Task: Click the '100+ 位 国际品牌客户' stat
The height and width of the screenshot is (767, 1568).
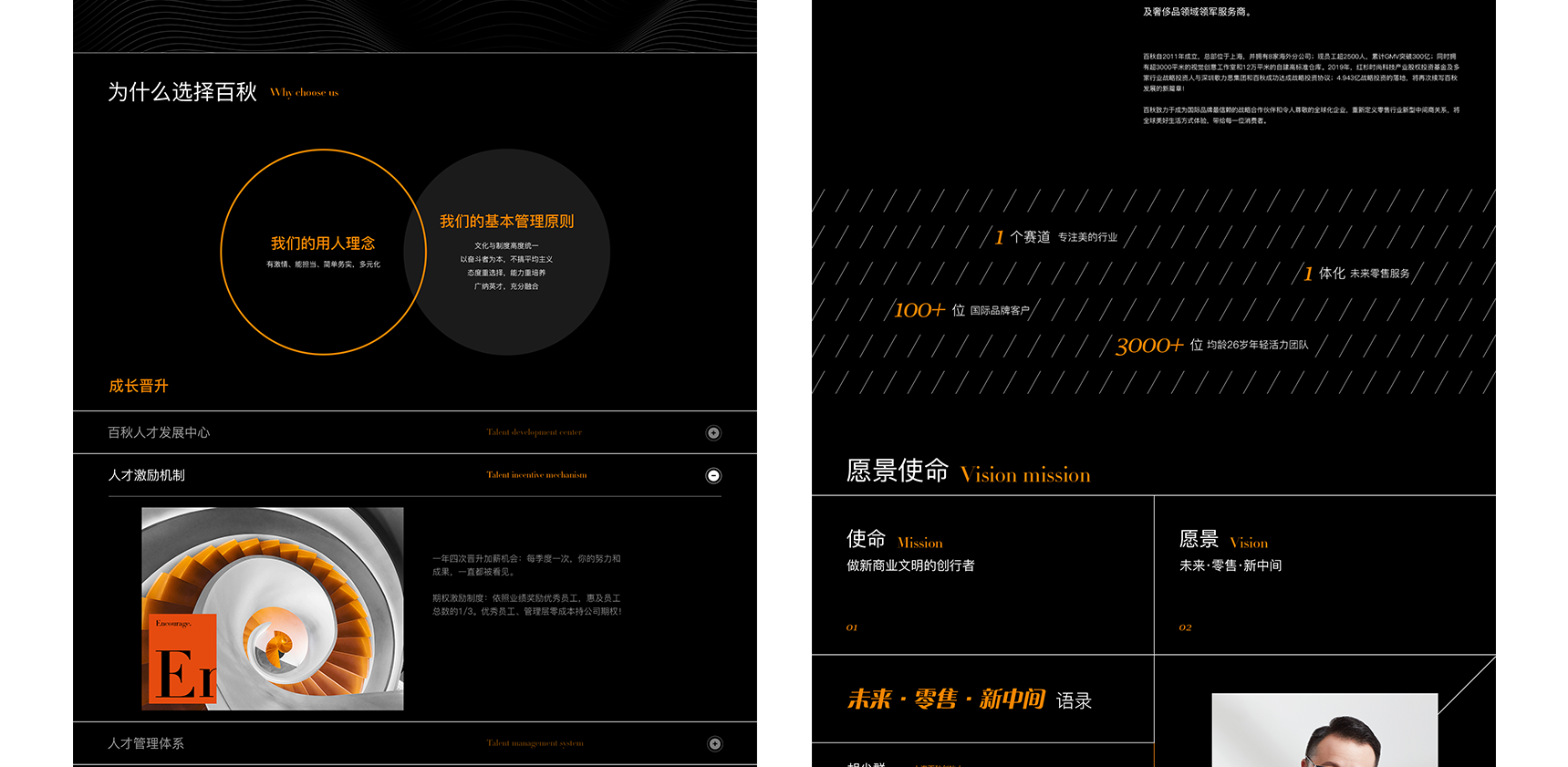Action: pyautogui.click(x=961, y=310)
